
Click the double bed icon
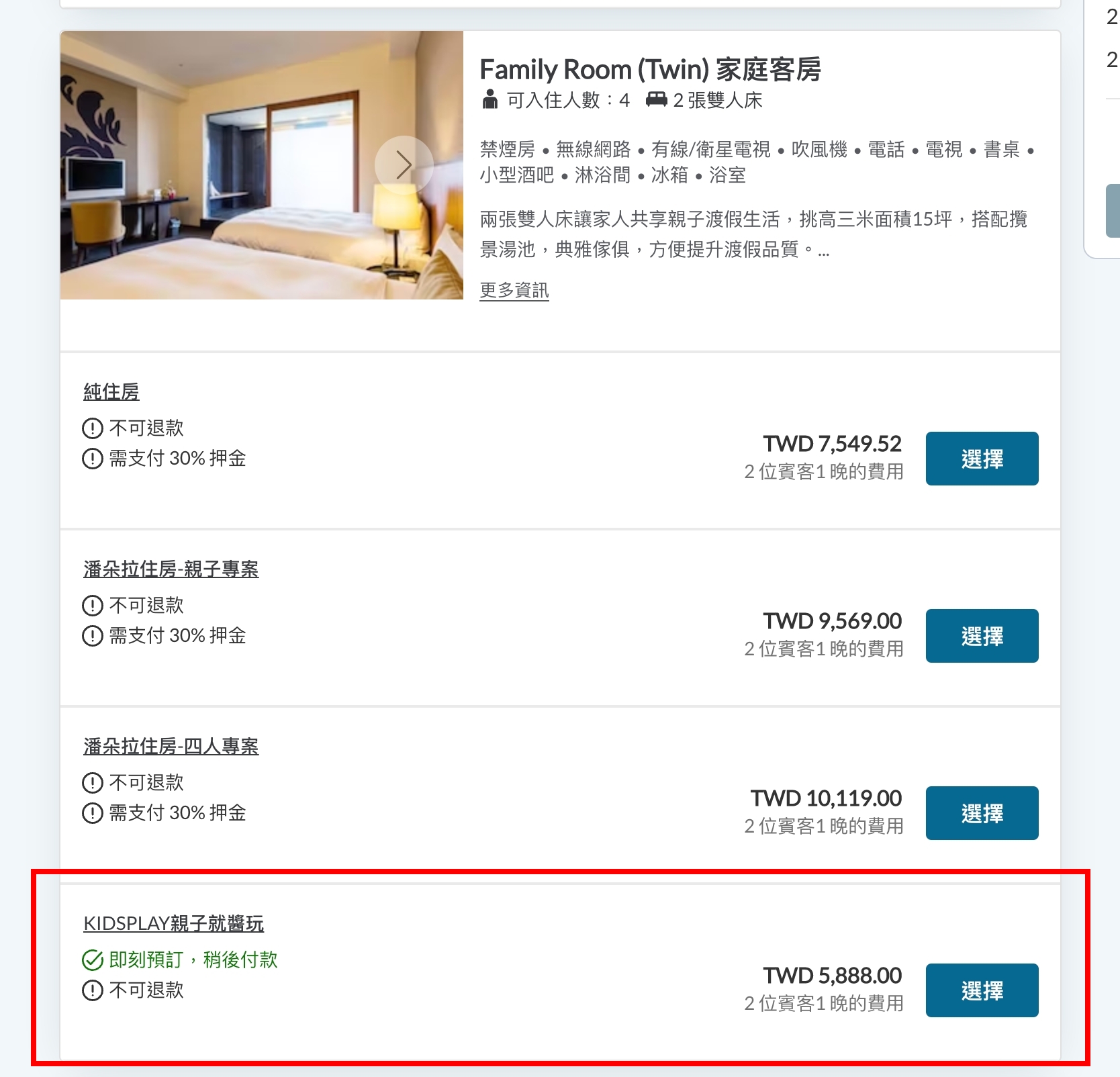pos(656,99)
